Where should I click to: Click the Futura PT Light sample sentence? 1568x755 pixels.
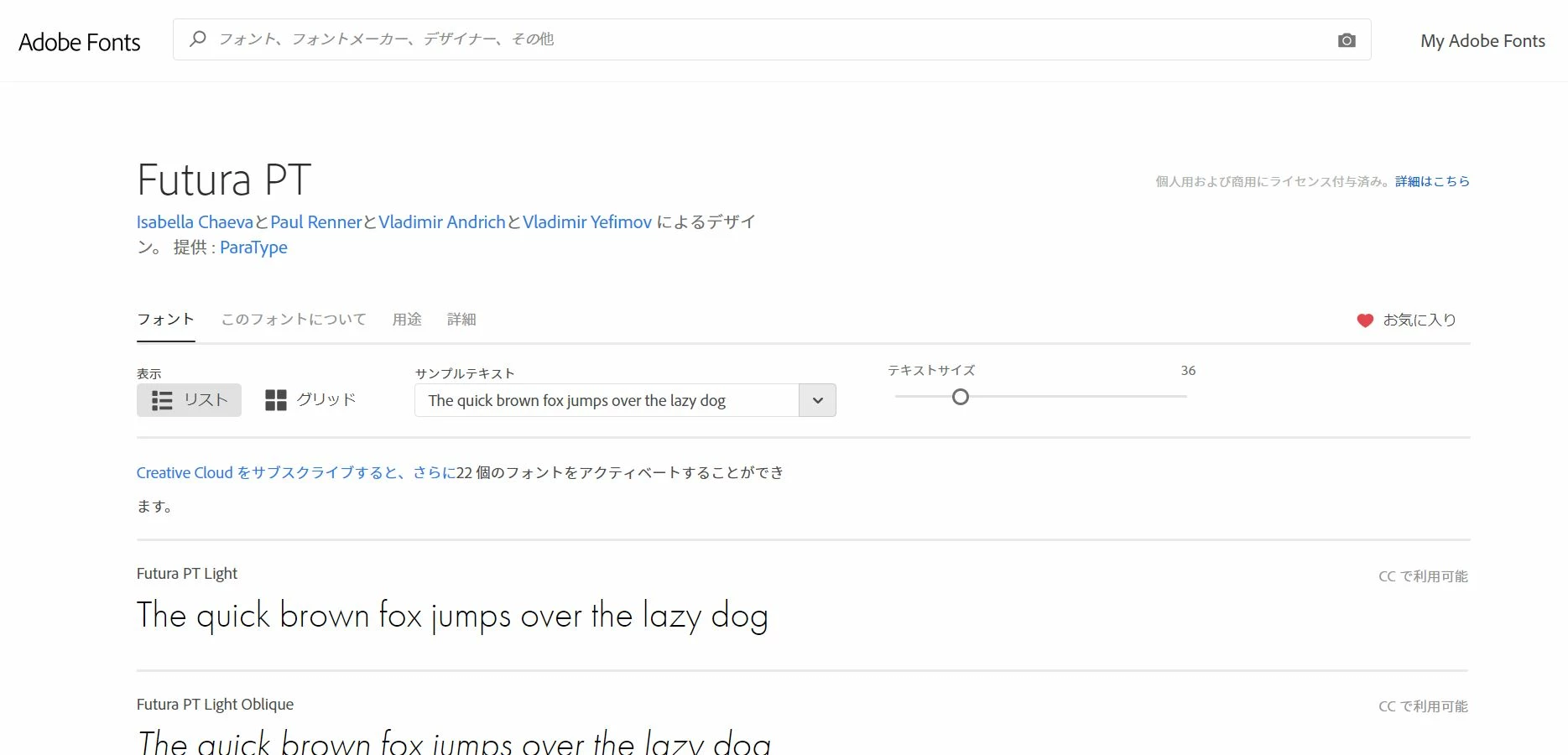pyautogui.click(x=452, y=617)
